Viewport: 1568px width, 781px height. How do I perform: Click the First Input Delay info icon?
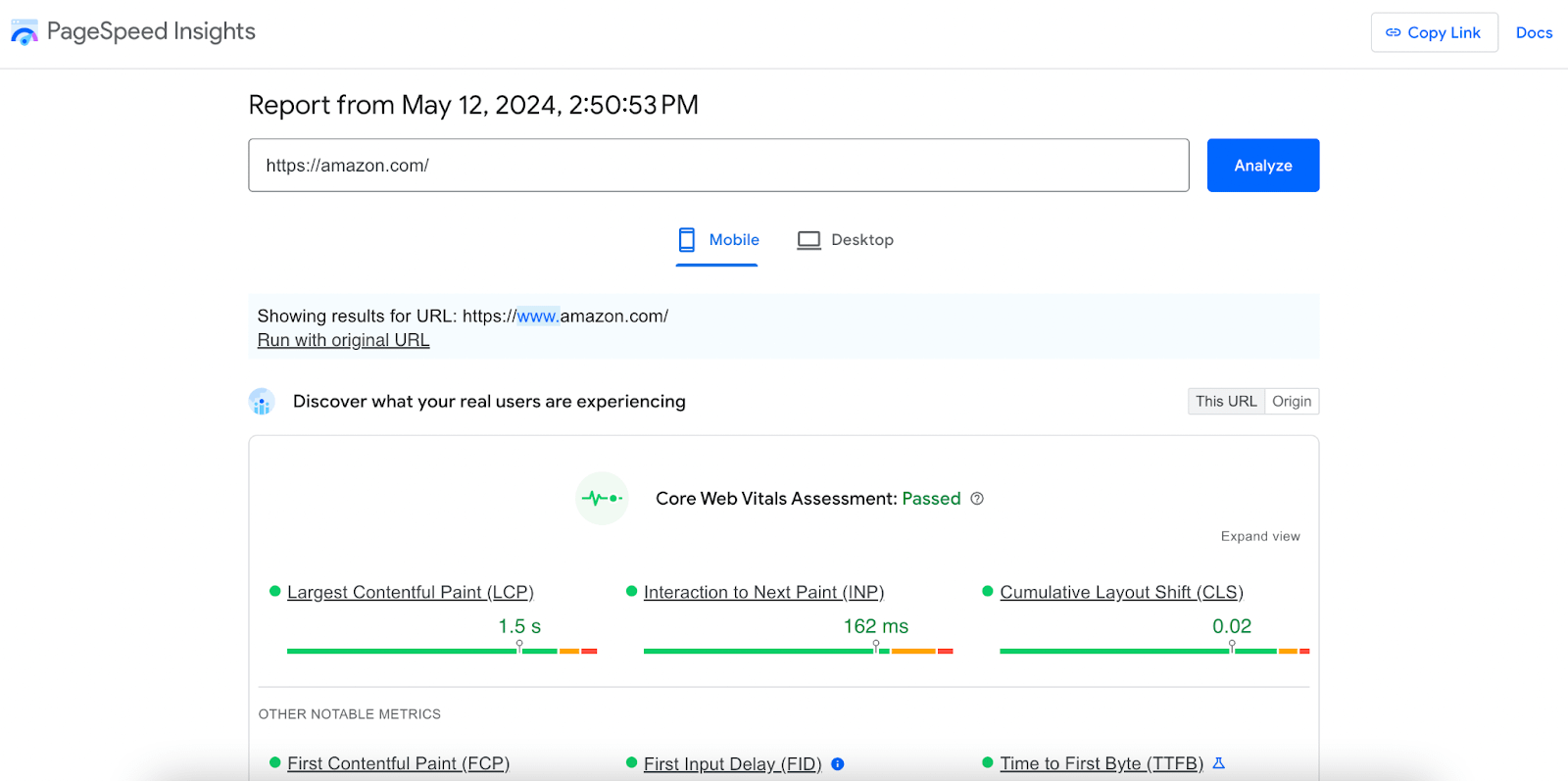click(x=838, y=764)
